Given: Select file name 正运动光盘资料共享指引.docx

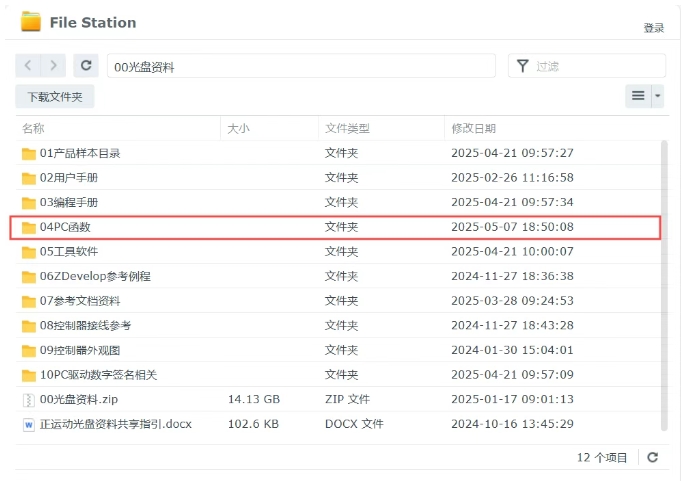Looking at the screenshot, I should [116, 424].
